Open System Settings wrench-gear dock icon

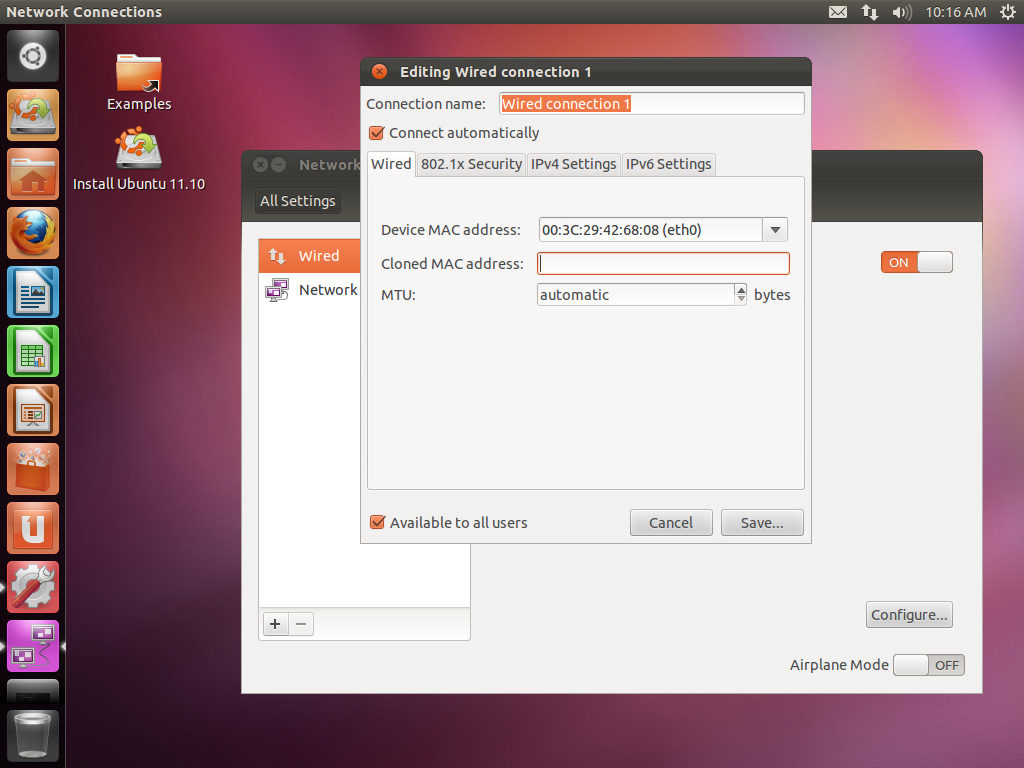[x=33, y=586]
